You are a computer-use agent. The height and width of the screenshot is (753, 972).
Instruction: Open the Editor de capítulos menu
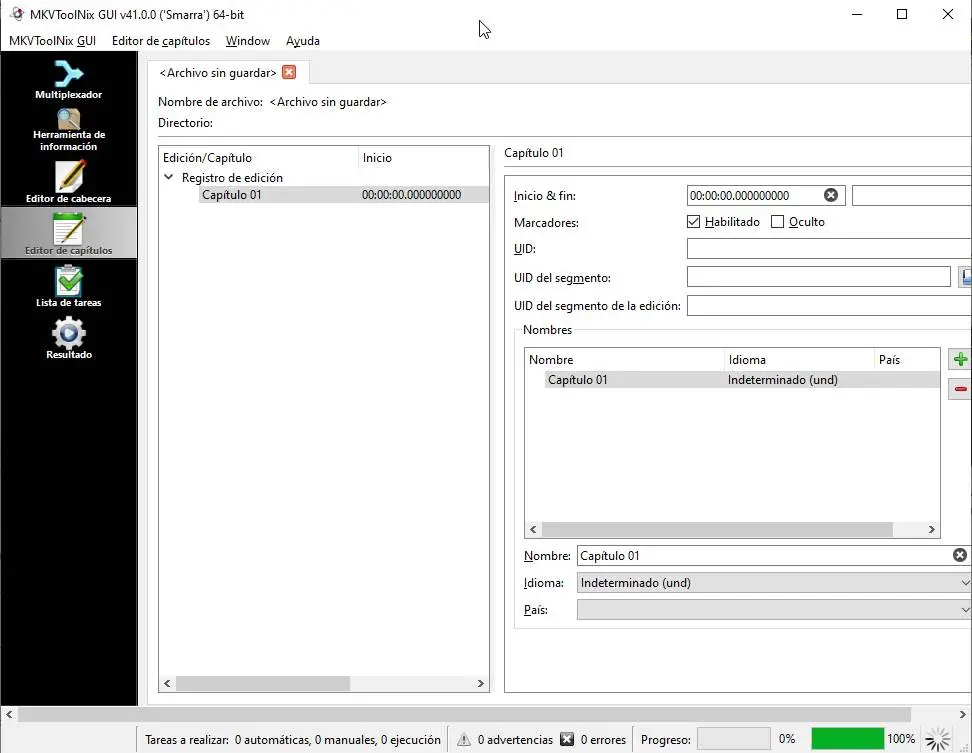pos(161,41)
